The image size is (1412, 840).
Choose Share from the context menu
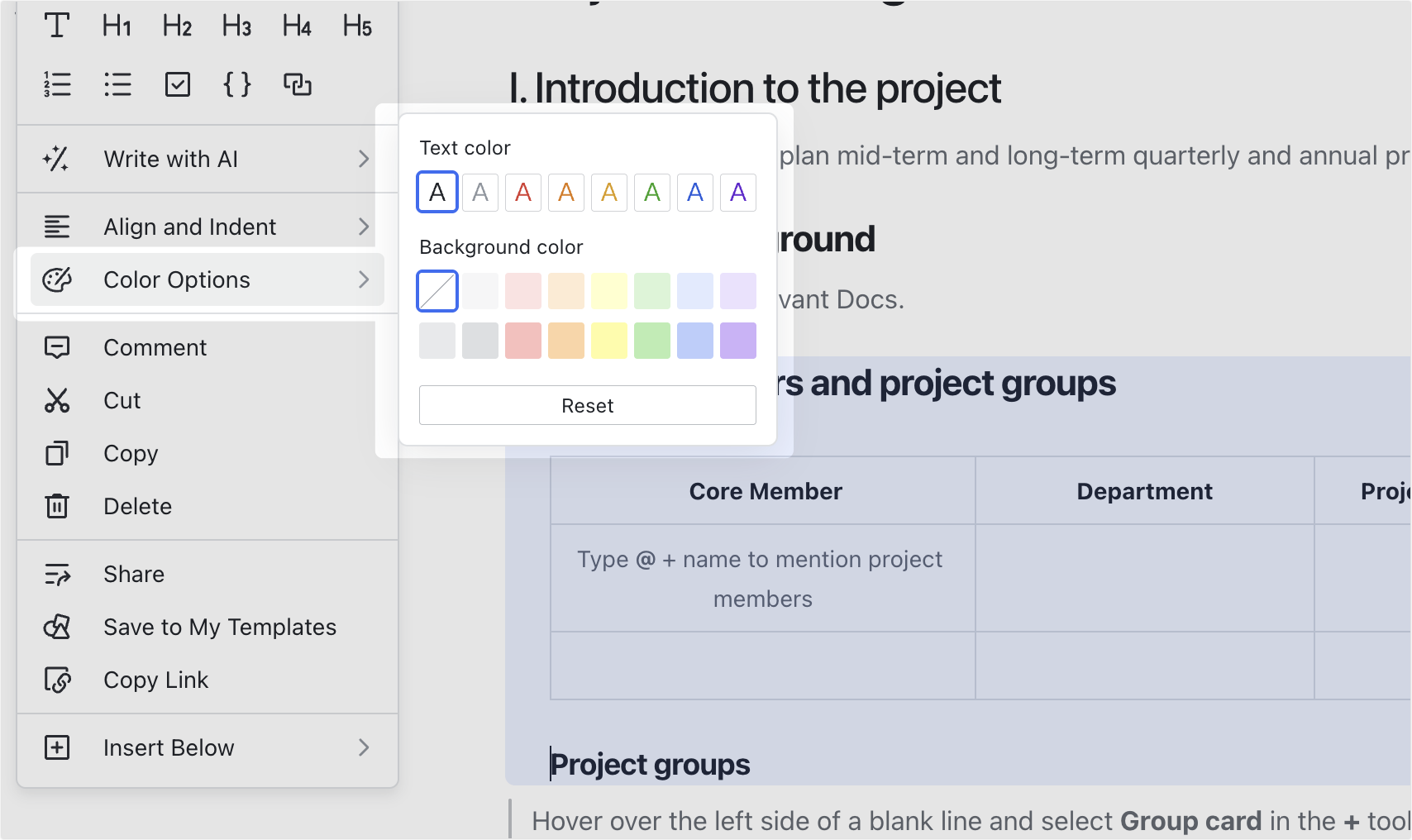pos(207,574)
